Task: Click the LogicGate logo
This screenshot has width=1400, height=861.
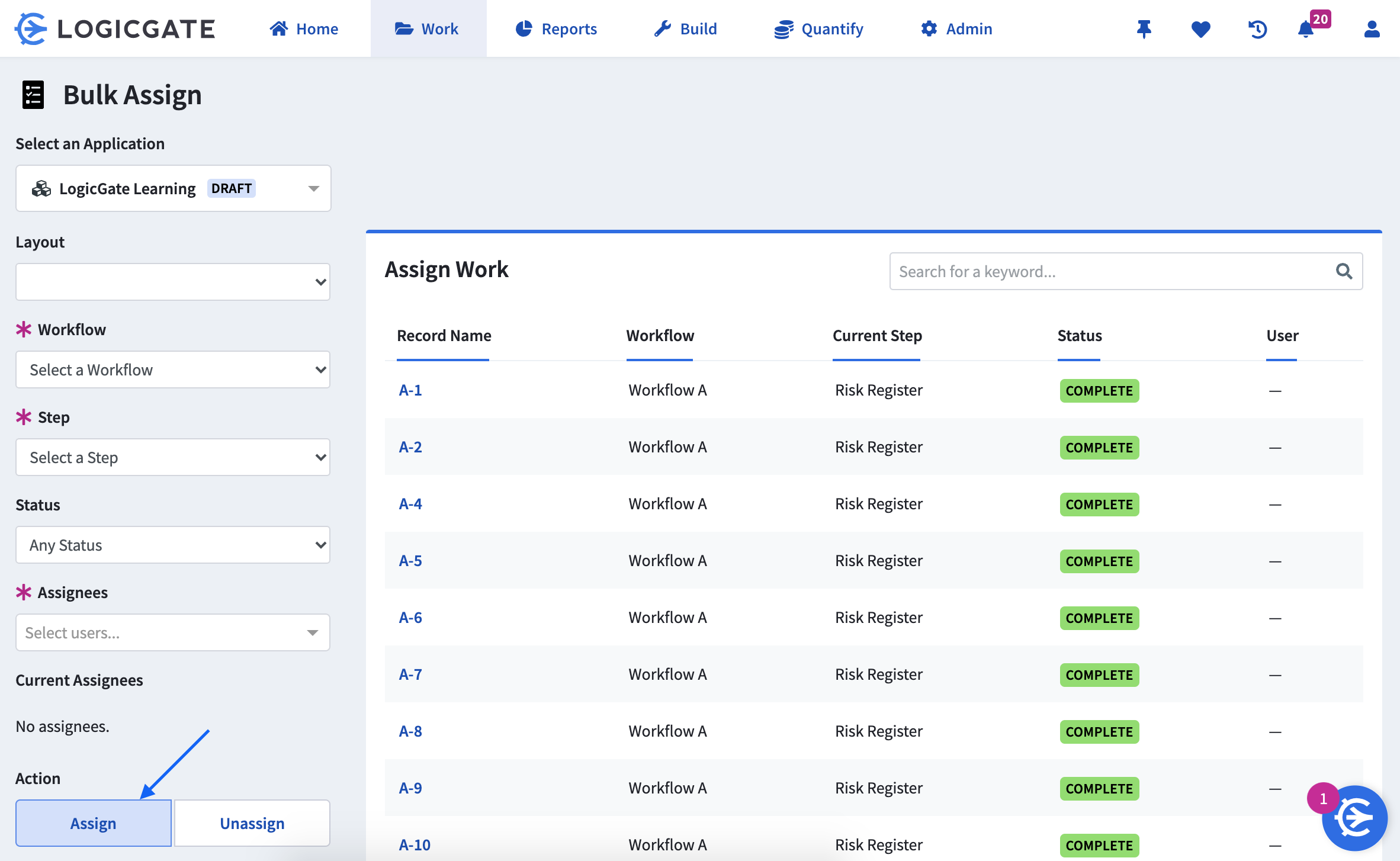Action: click(x=115, y=28)
